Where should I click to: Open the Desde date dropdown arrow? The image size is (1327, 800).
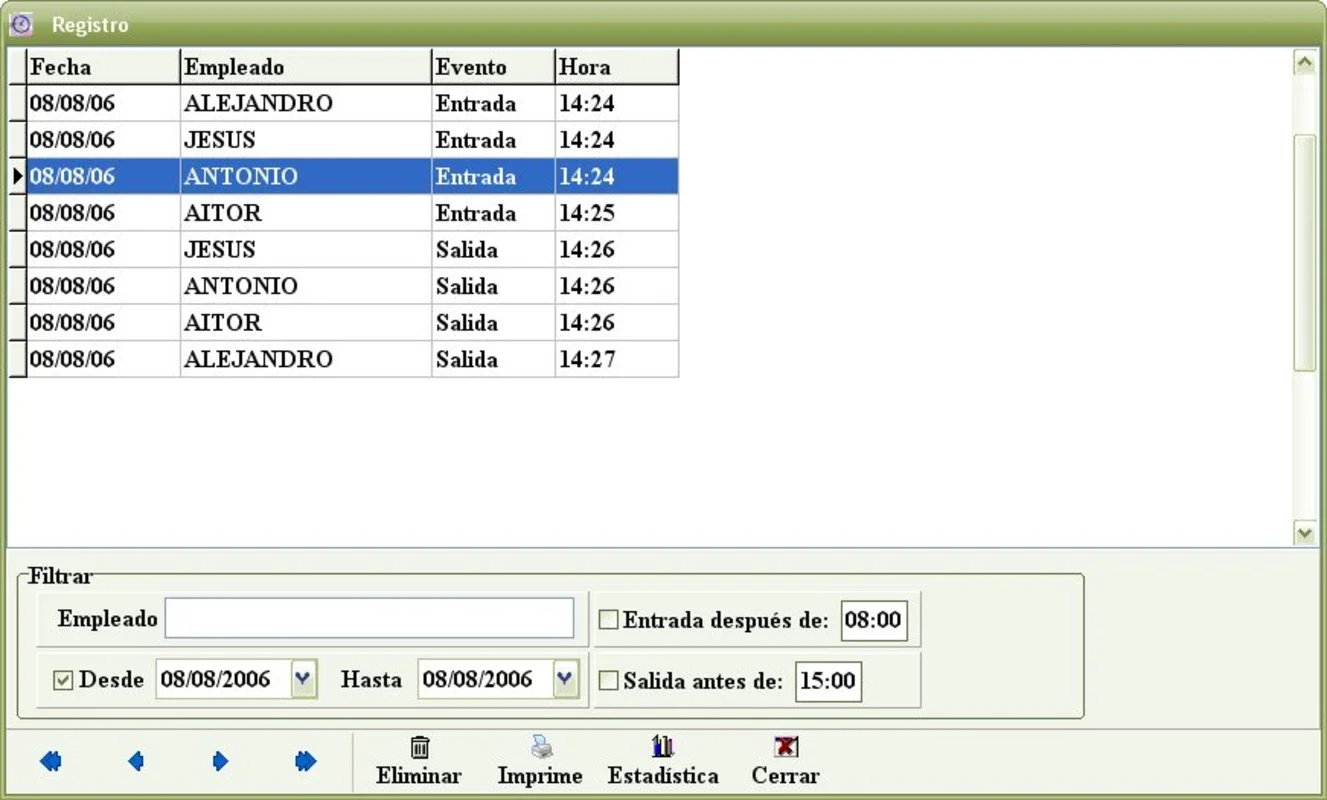pyautogui.click(x=304, y=680)
